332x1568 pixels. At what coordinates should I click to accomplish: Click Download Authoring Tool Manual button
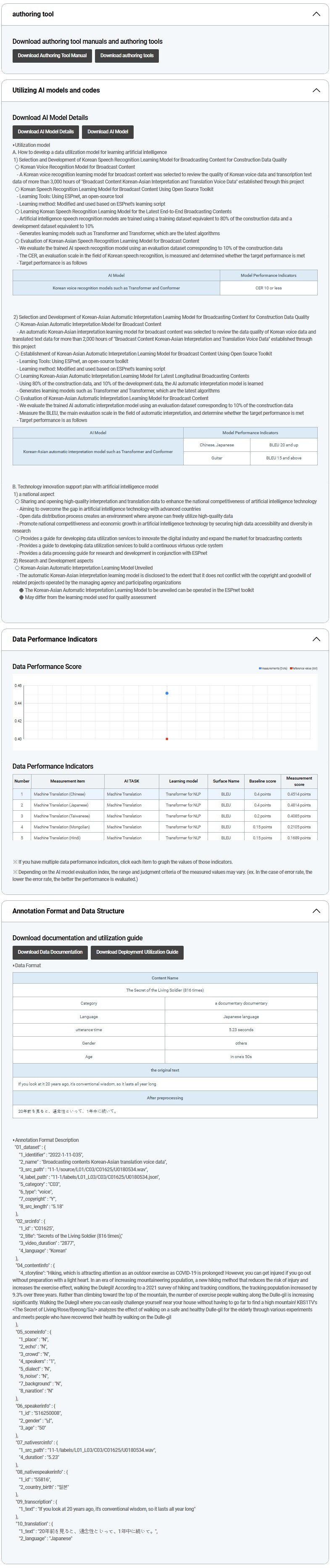(52, 56)
